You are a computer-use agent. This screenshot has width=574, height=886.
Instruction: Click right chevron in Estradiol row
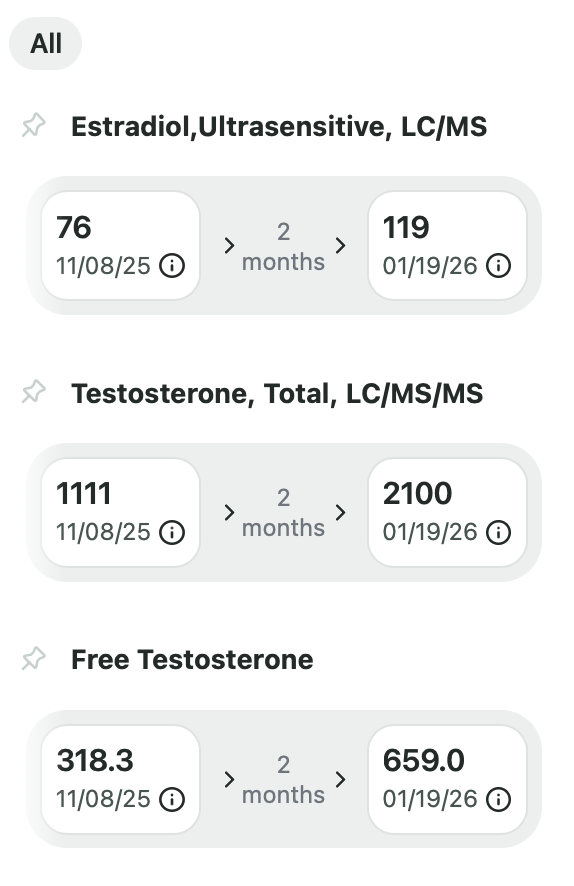point(340,246)
